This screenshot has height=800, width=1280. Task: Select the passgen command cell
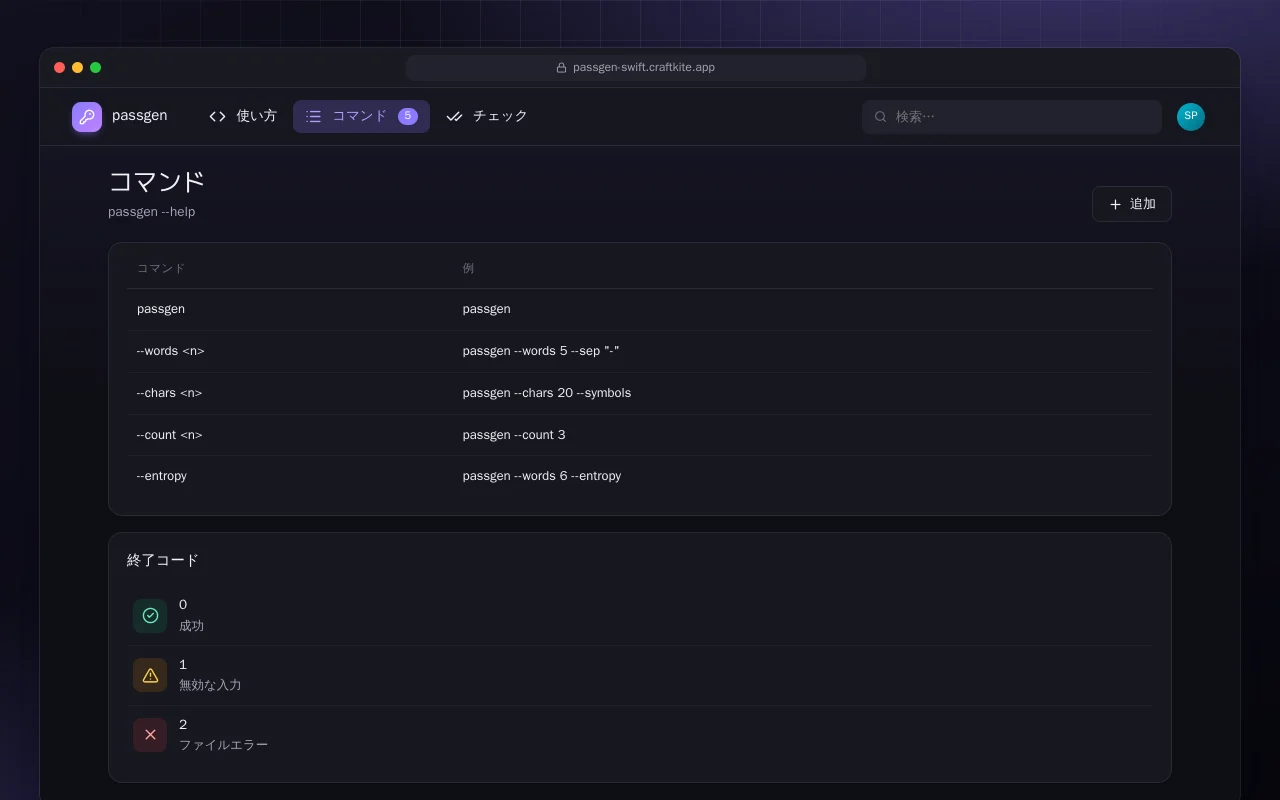[x=161, y=309]
